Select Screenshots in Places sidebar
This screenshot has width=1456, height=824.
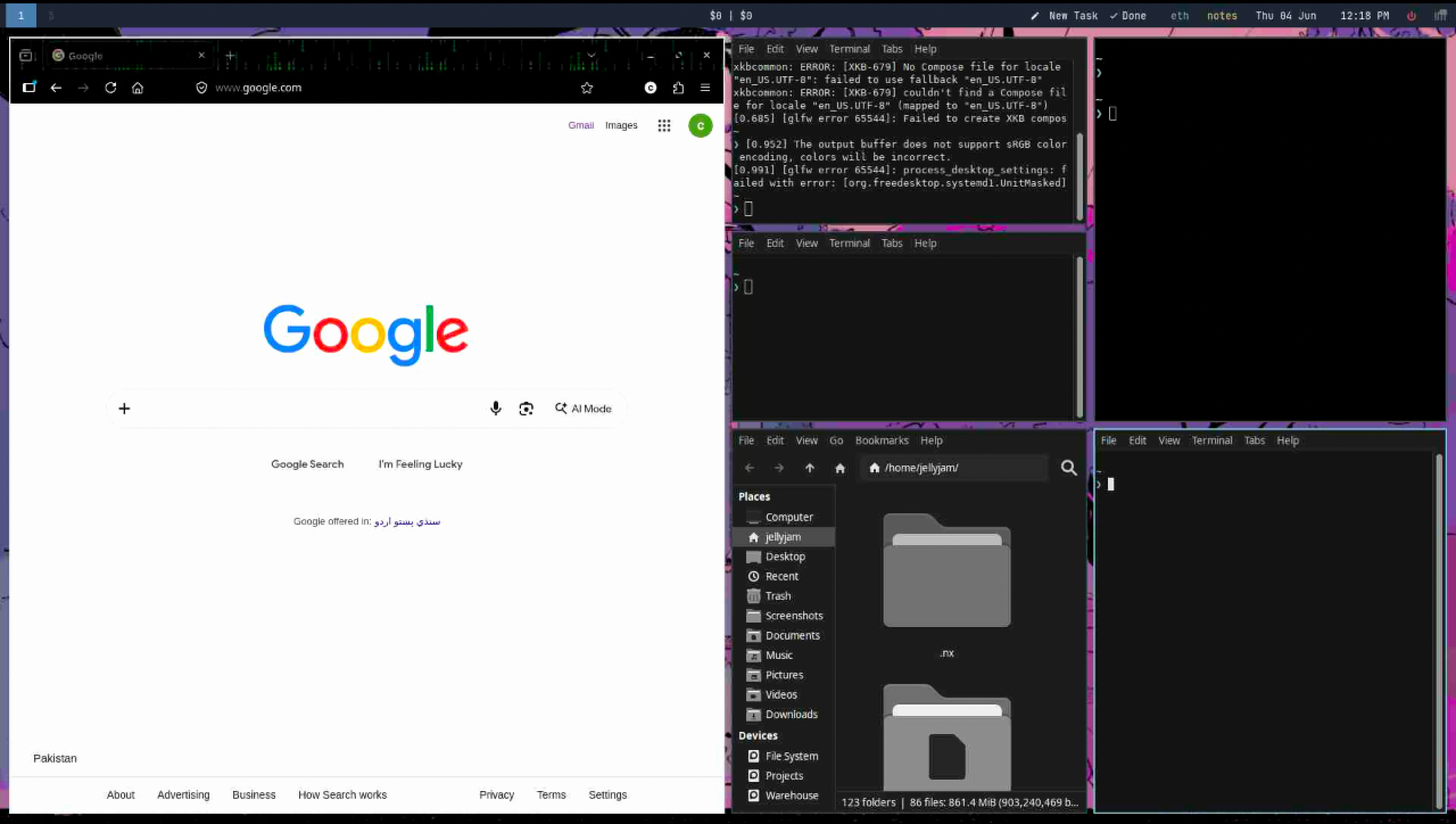(x=783, y=616)
